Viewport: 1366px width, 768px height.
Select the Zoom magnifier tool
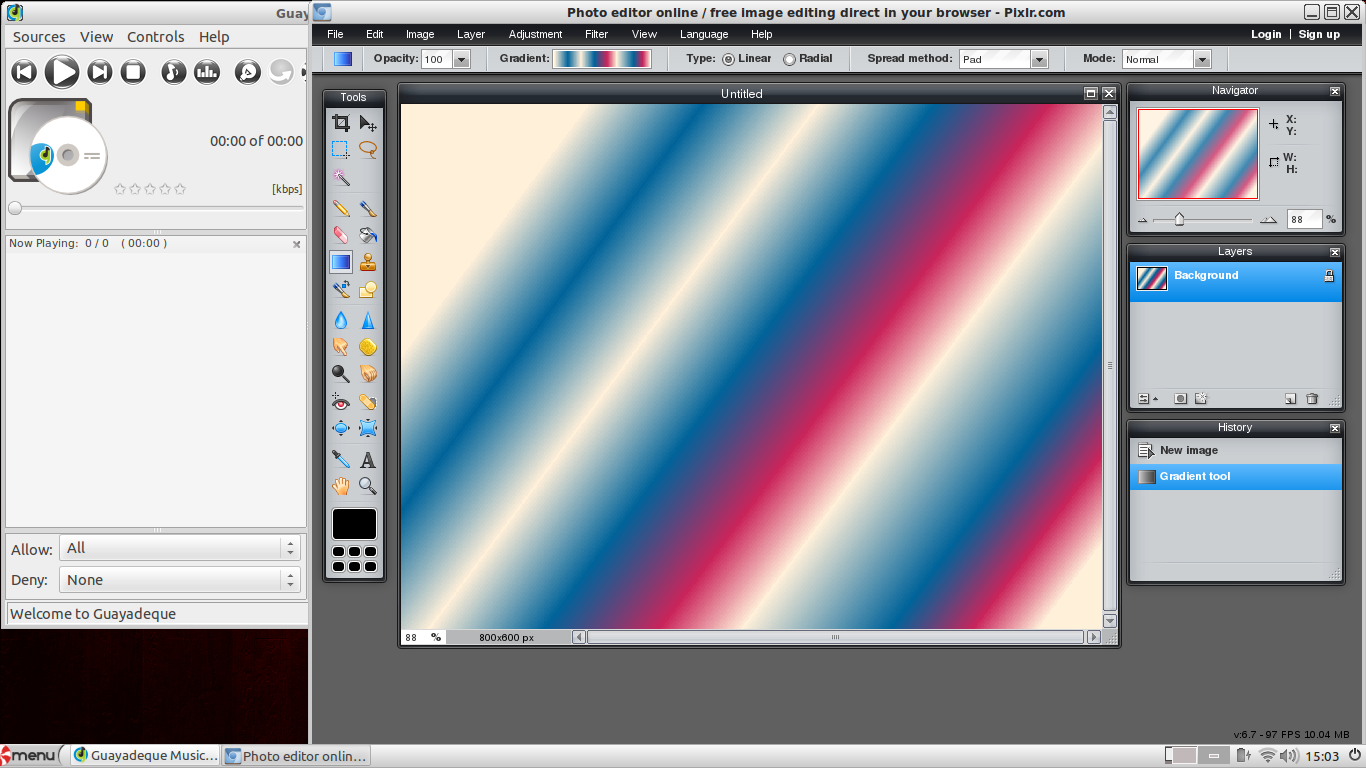[368, 486]
